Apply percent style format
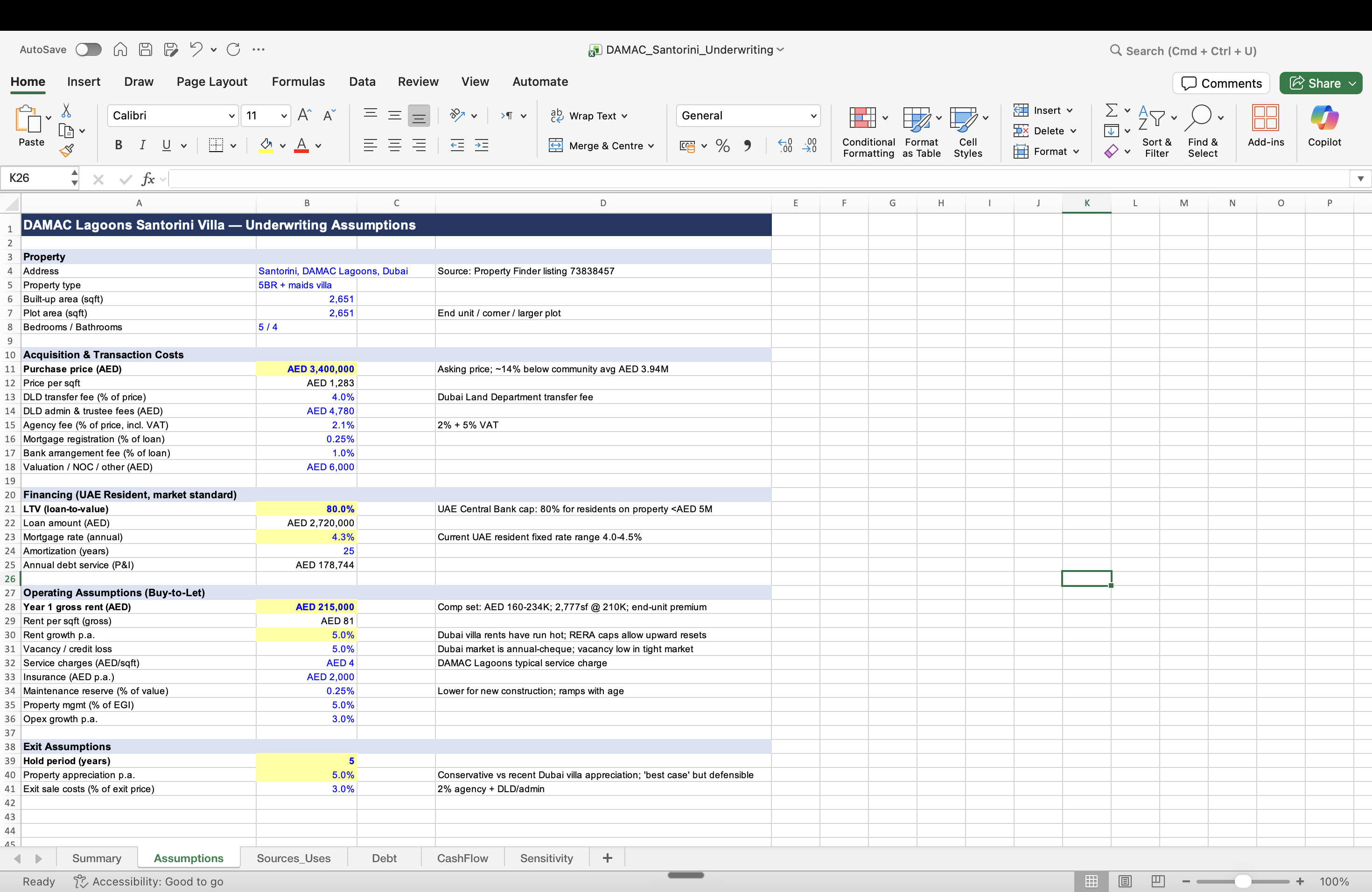1372x892 pixels. 722,146
